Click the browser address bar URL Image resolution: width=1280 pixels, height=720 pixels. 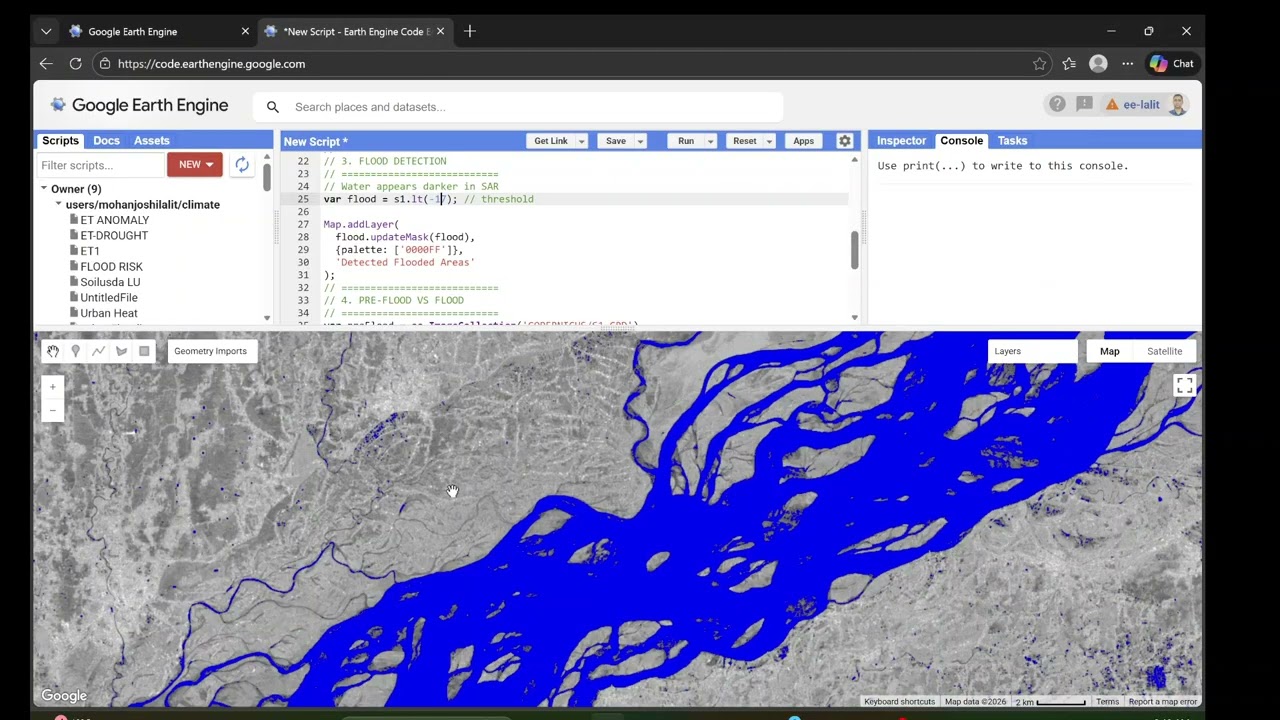pyautogui.click(x=211, y=63)
